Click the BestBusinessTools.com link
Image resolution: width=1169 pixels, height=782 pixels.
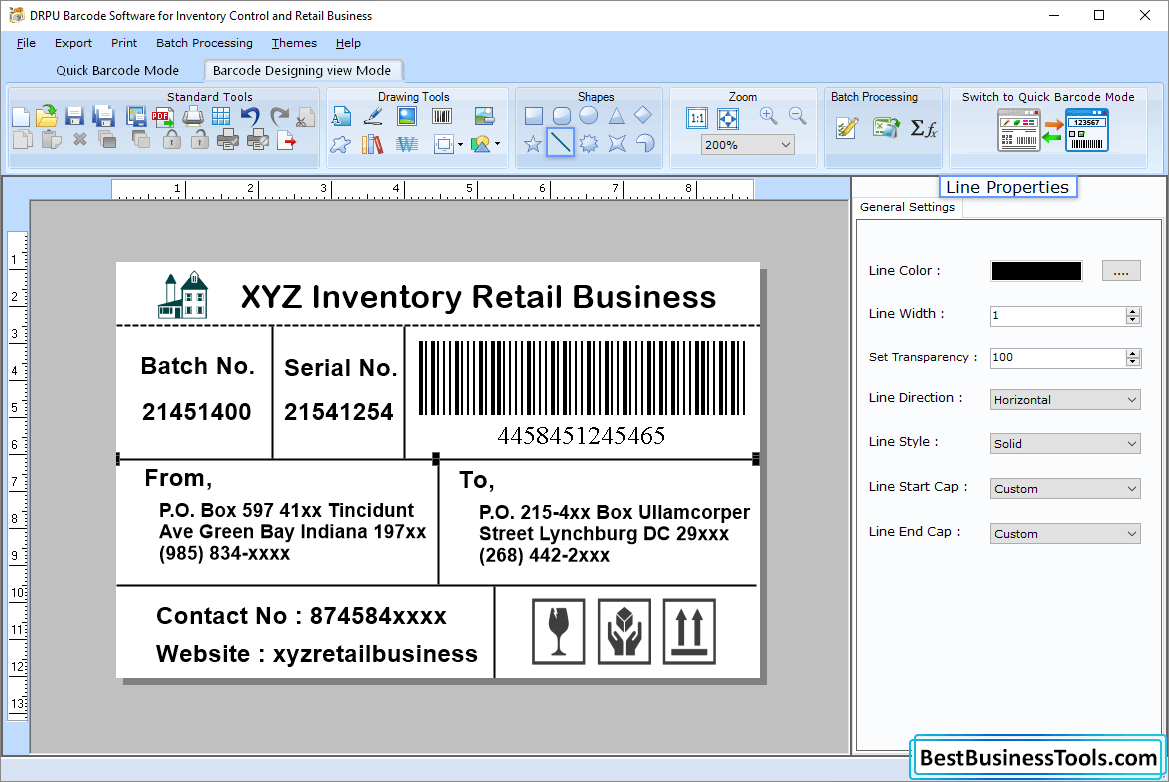1038,757
